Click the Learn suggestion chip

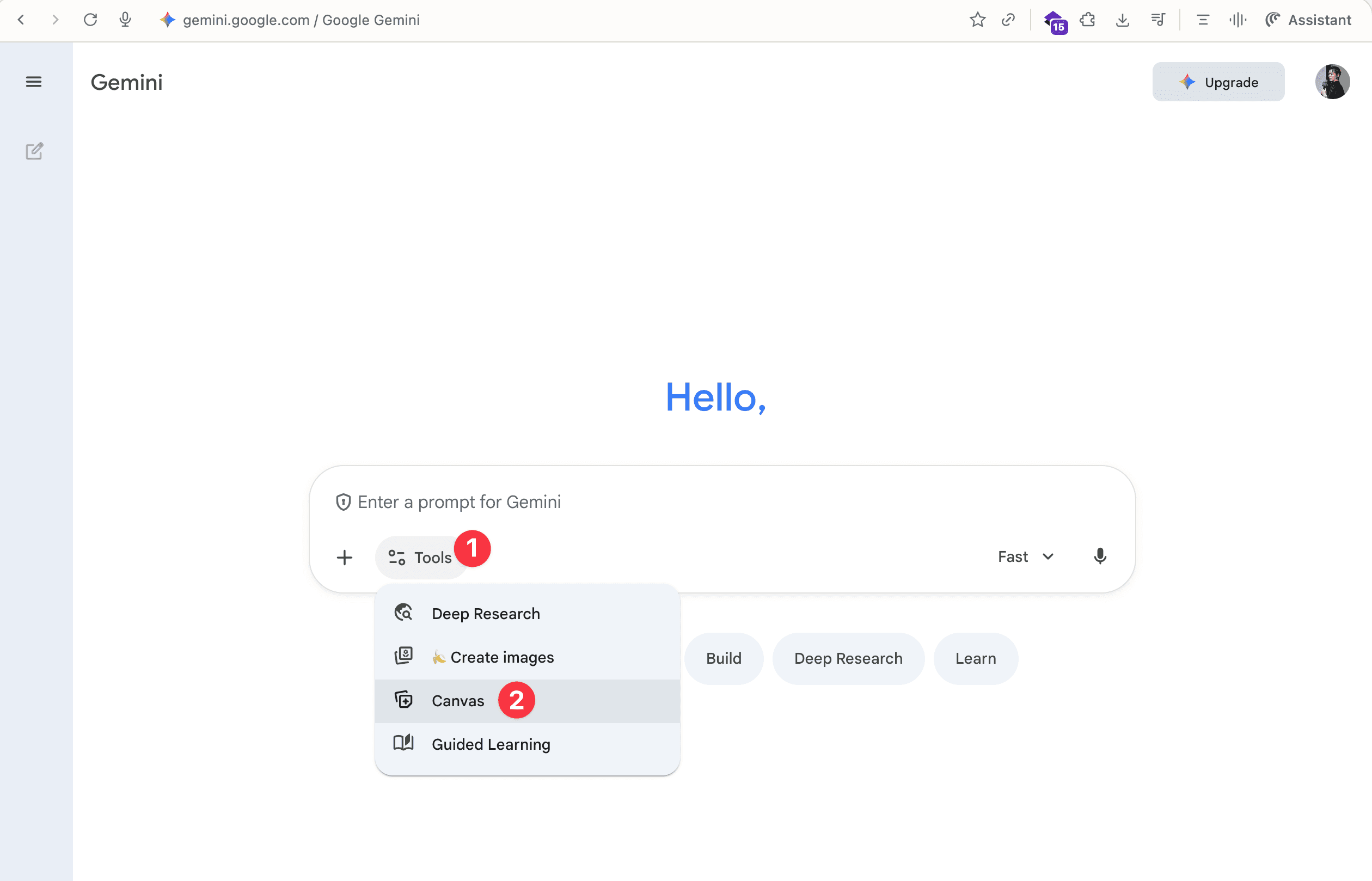[975, 658]
